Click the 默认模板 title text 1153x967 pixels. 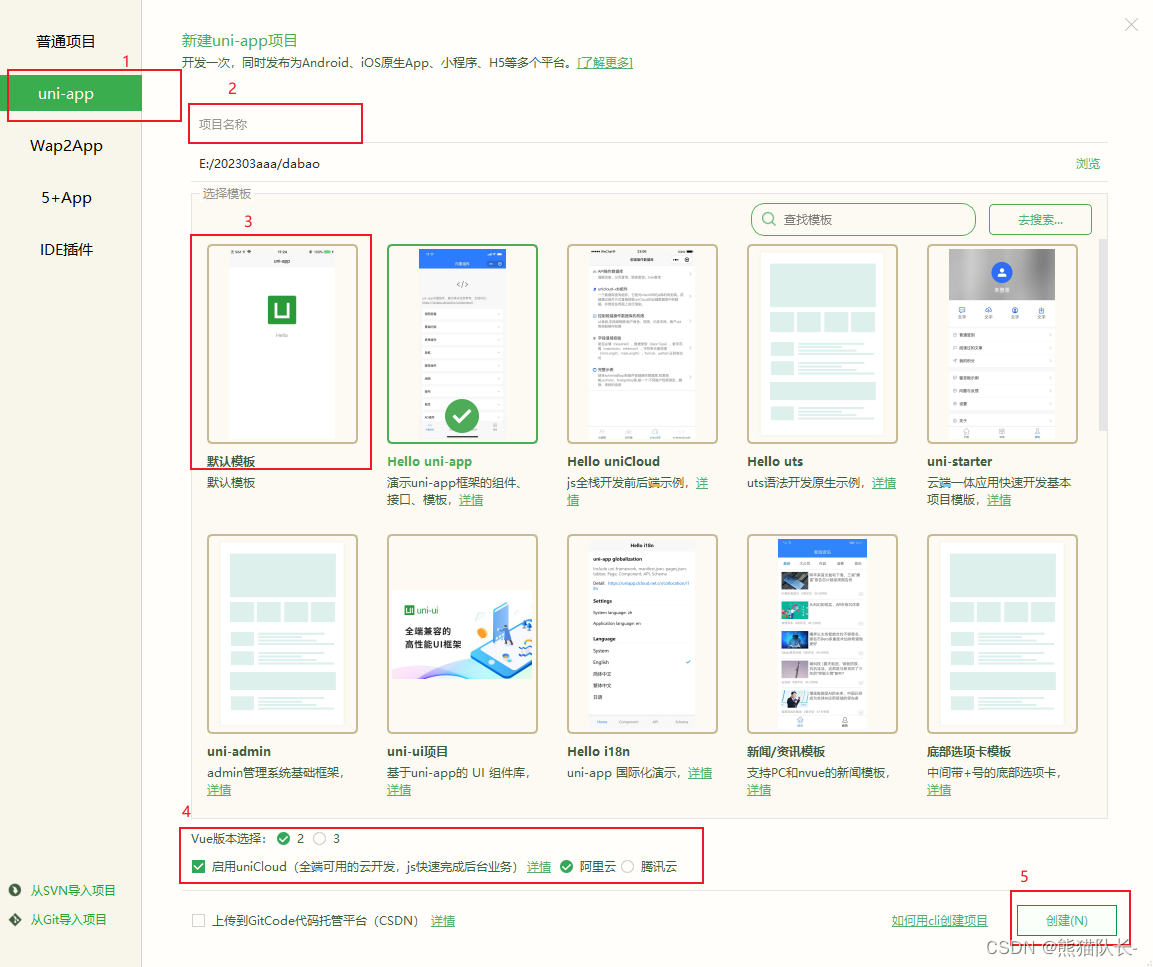click(231, 462)
